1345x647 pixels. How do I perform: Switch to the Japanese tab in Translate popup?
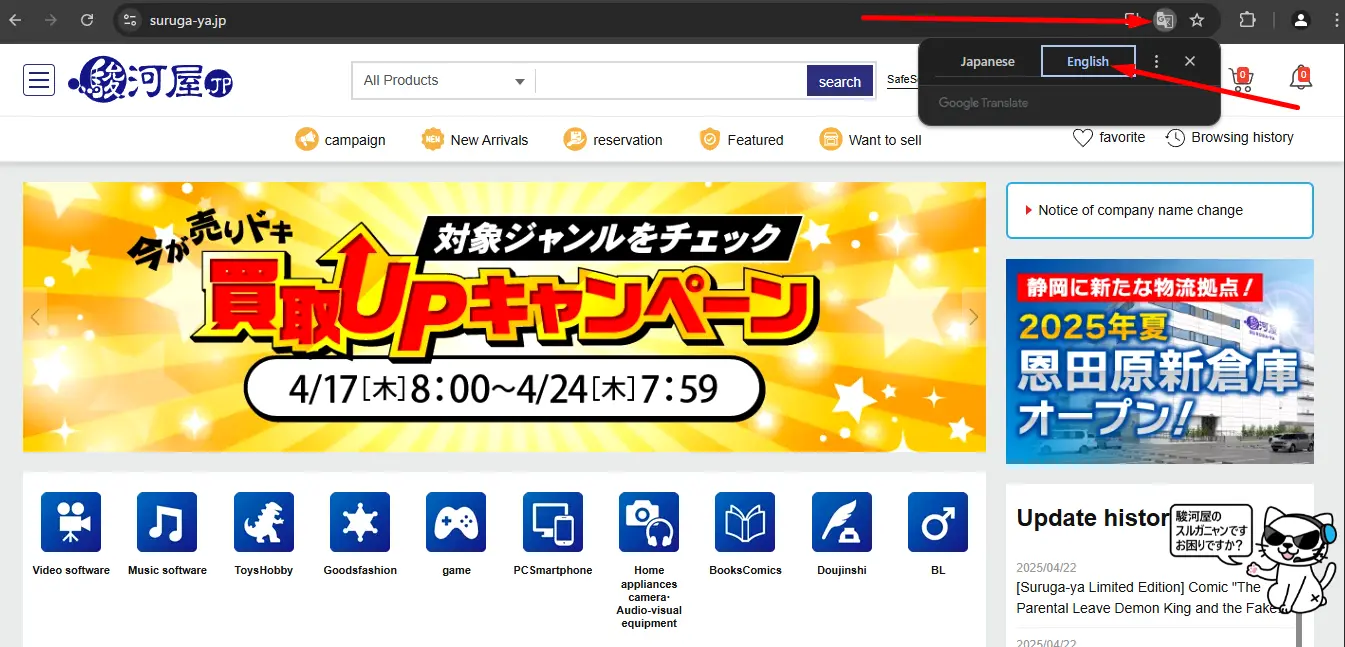[x=987, y=61]
